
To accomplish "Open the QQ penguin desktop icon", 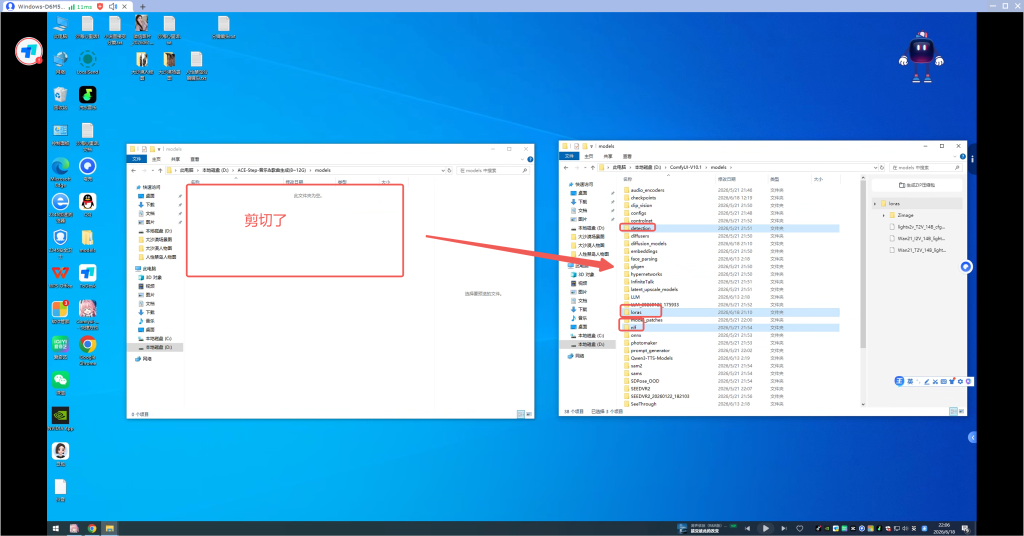I will coord(88,204).
